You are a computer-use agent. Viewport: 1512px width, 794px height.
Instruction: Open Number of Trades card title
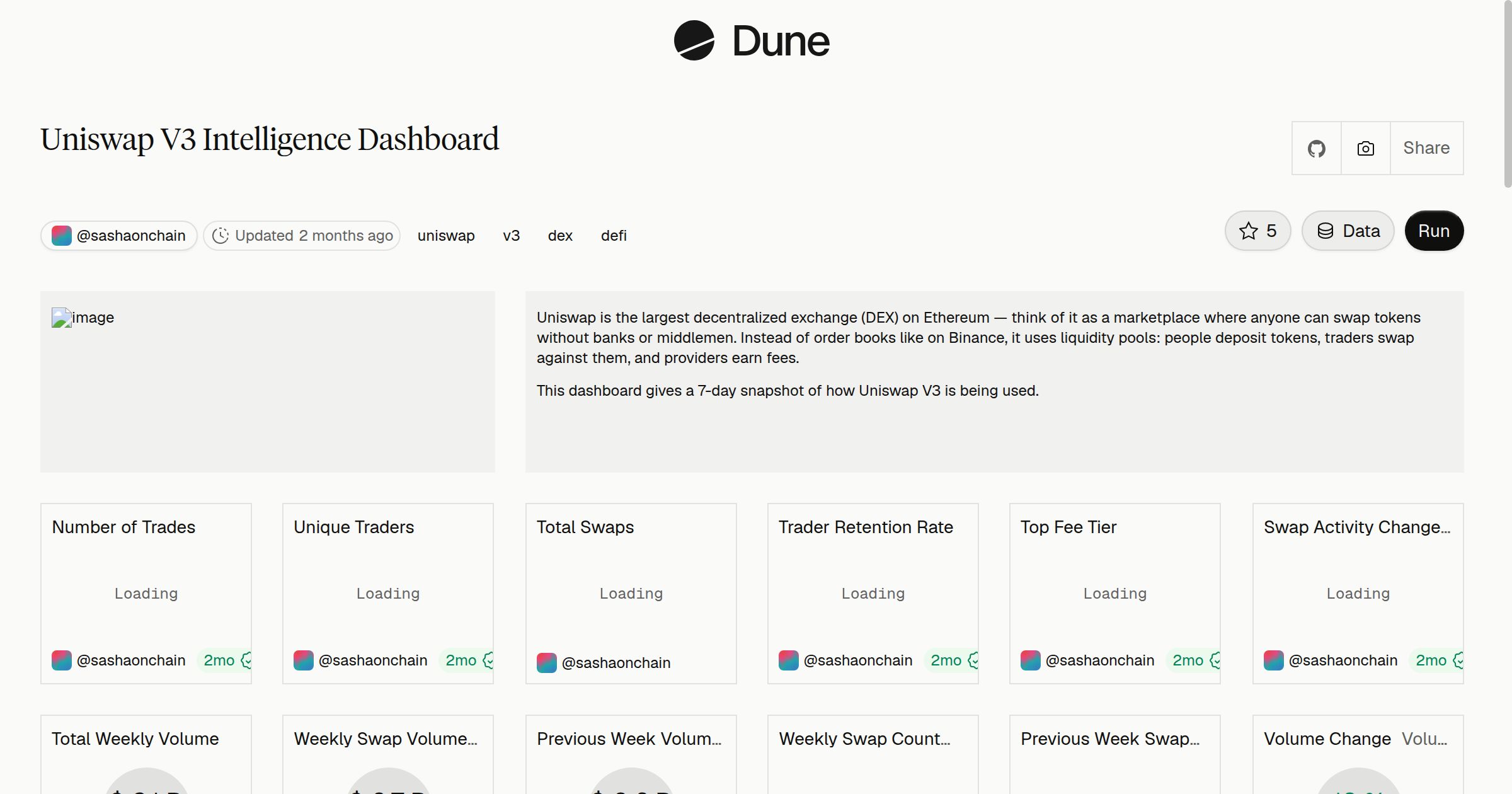click(123, 527)
